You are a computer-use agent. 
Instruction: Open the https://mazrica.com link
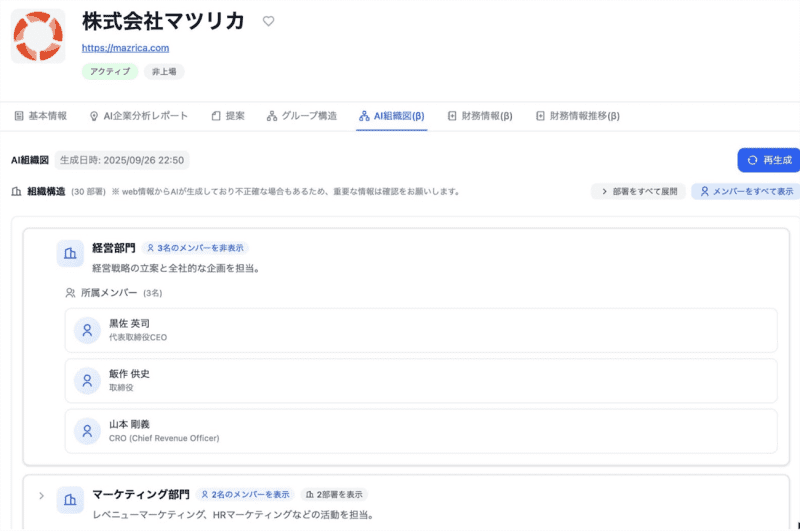pyautogui.click(x=125, y=47)
